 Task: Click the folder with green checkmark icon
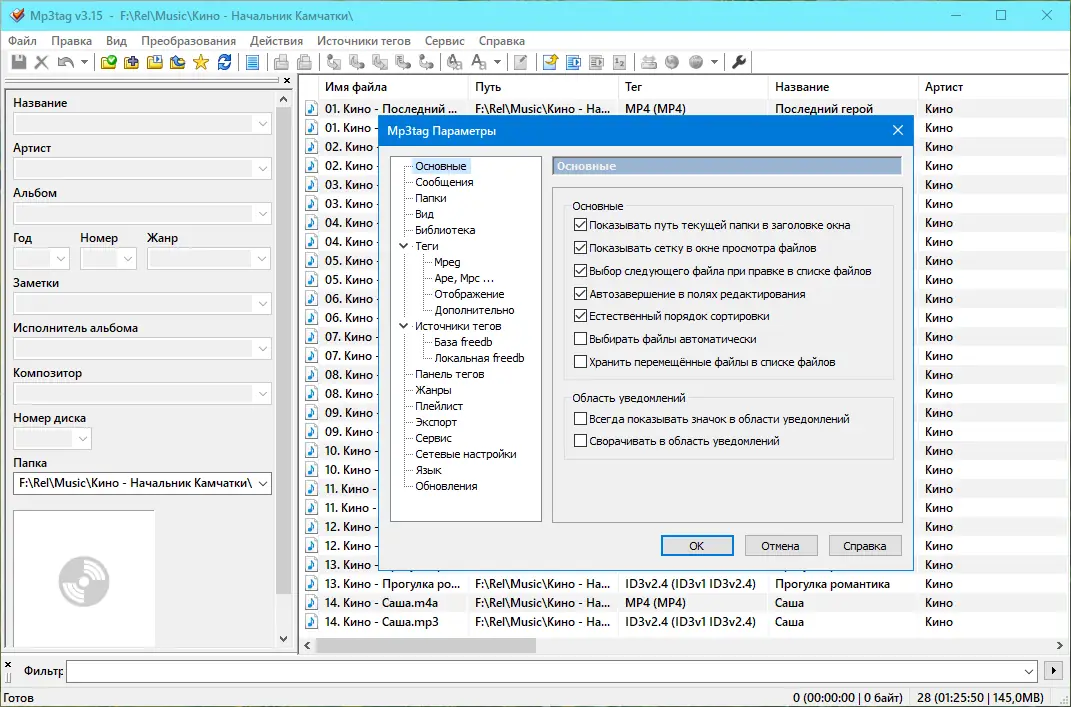[x=109, y=62]
